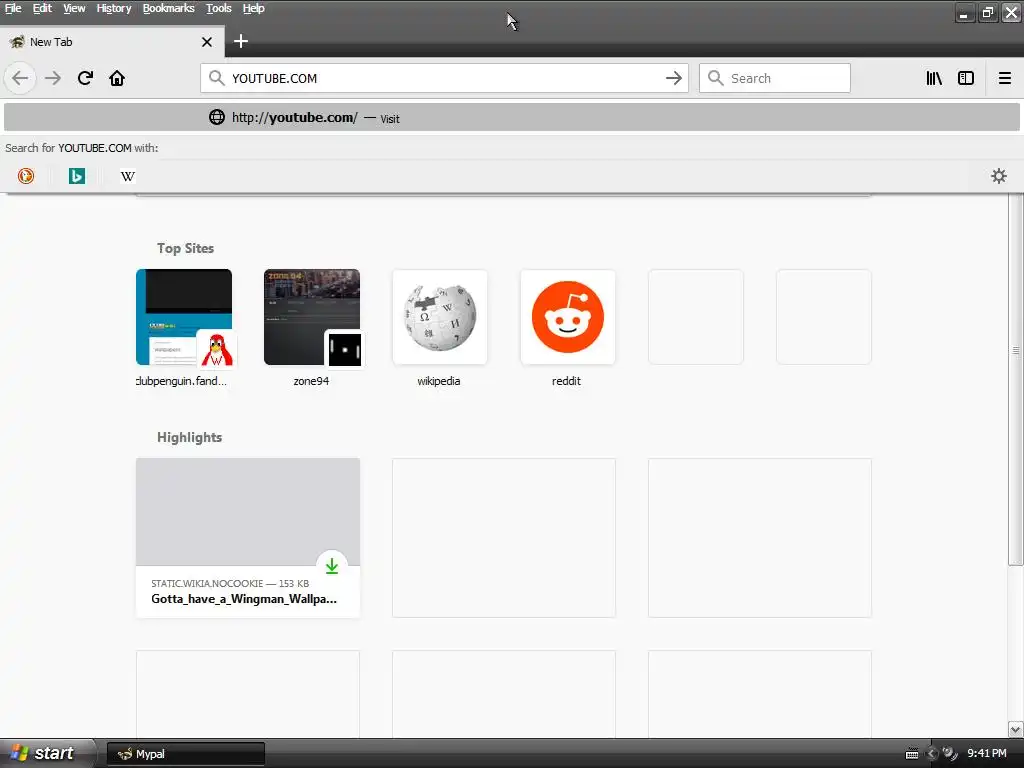
Task: Click the keyboard icon in system tray
Action: [912, 754]
